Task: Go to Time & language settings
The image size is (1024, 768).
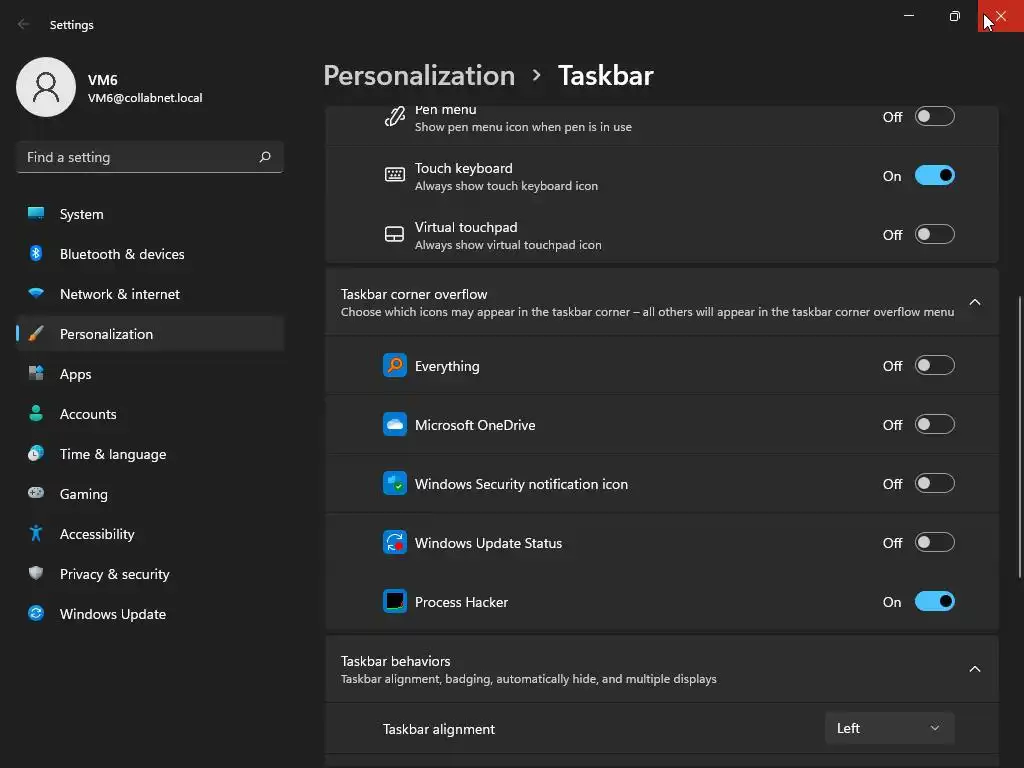Action: click(112, 454)
